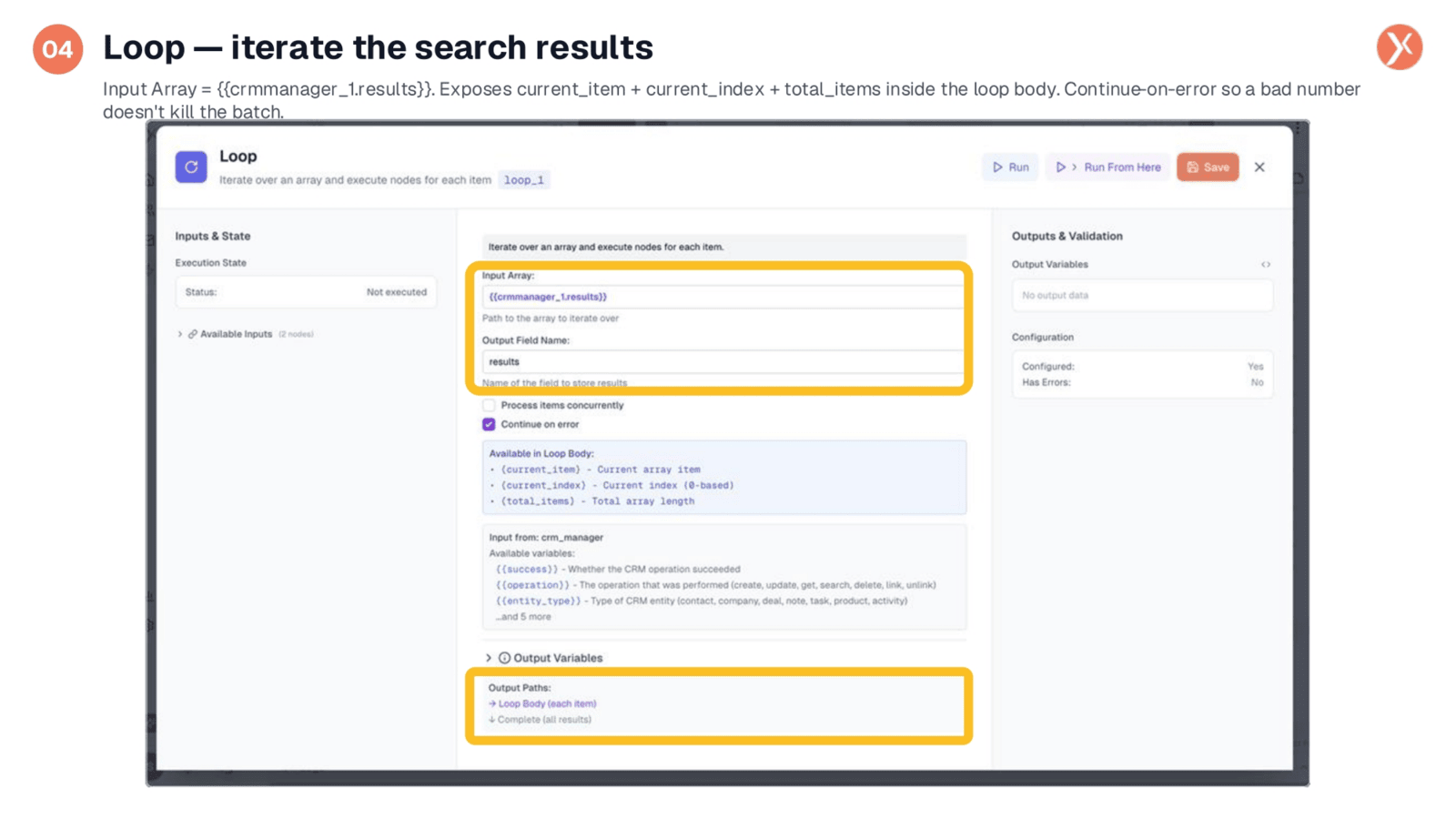Click the 'No output data' box

pos(1142,296)
